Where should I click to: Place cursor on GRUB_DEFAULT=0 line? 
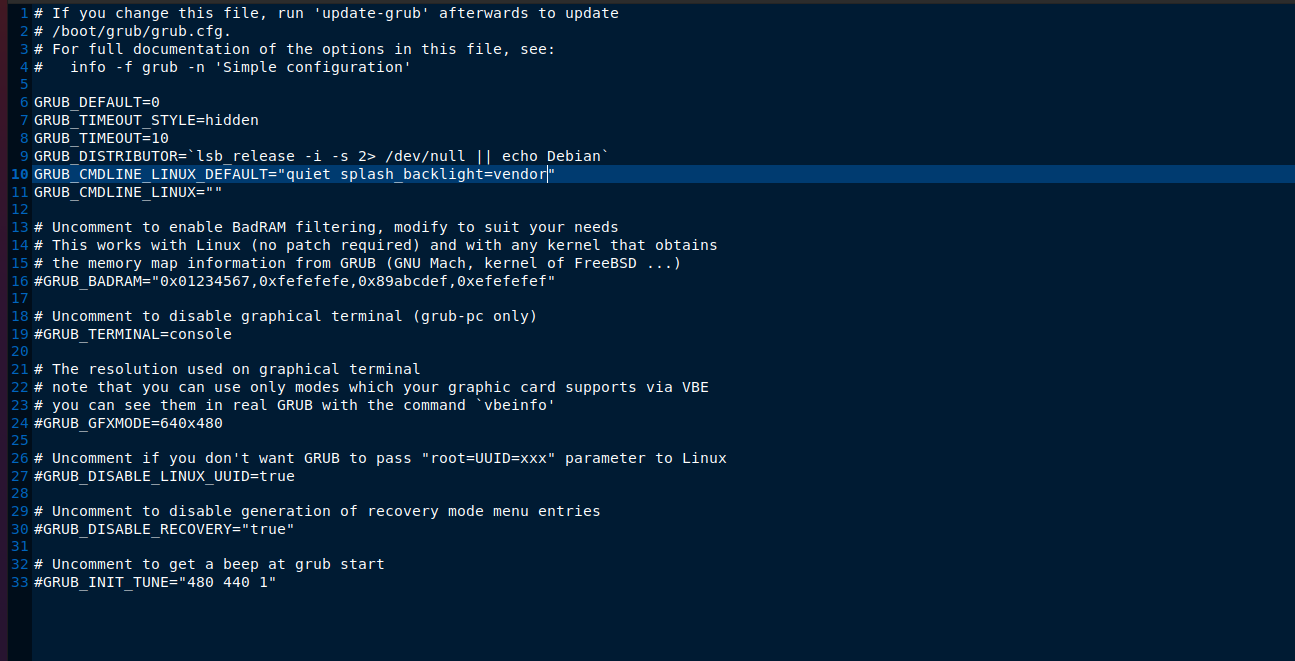pos(97,103)
